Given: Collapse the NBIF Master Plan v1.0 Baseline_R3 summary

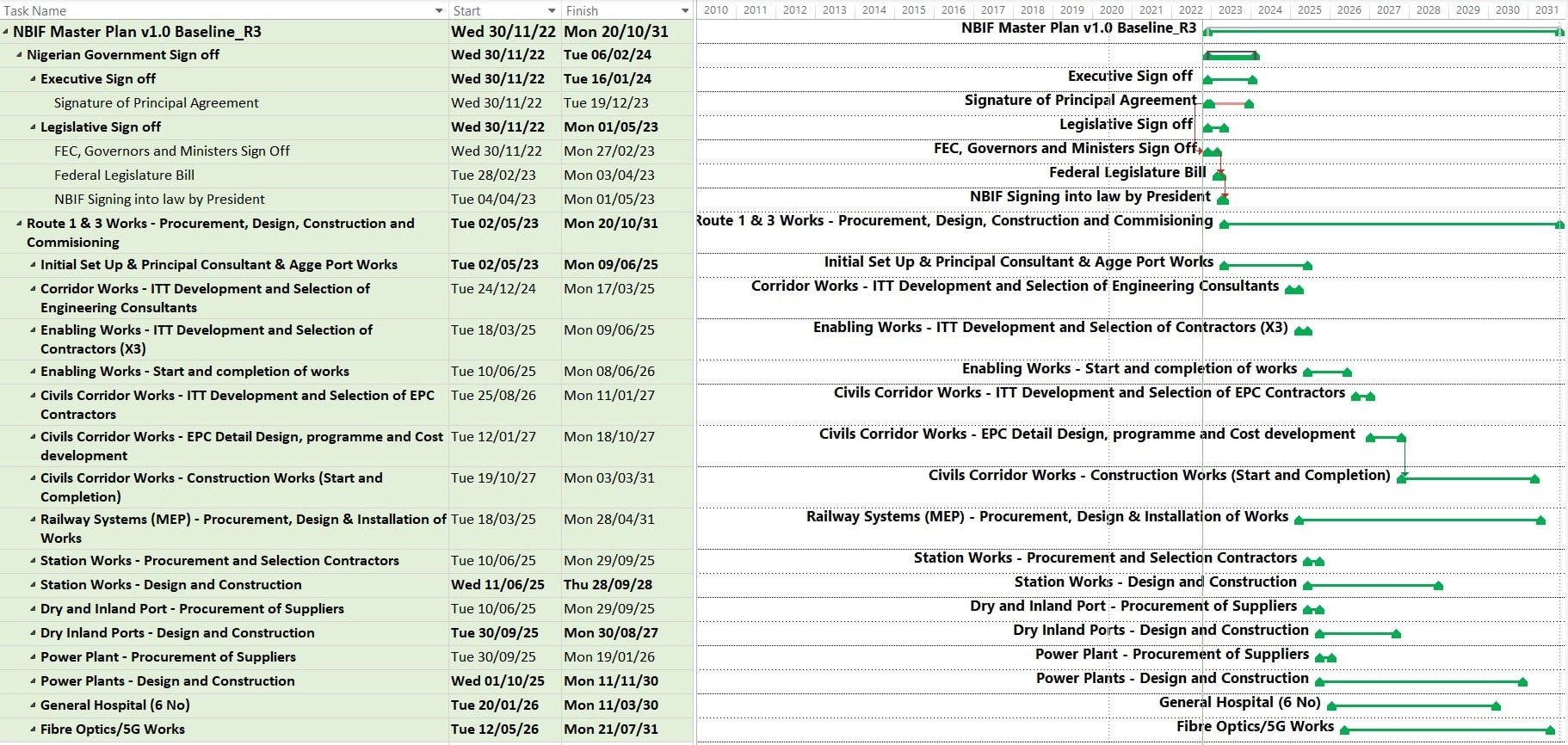Looking at the screenshot, I should [6, 32].
